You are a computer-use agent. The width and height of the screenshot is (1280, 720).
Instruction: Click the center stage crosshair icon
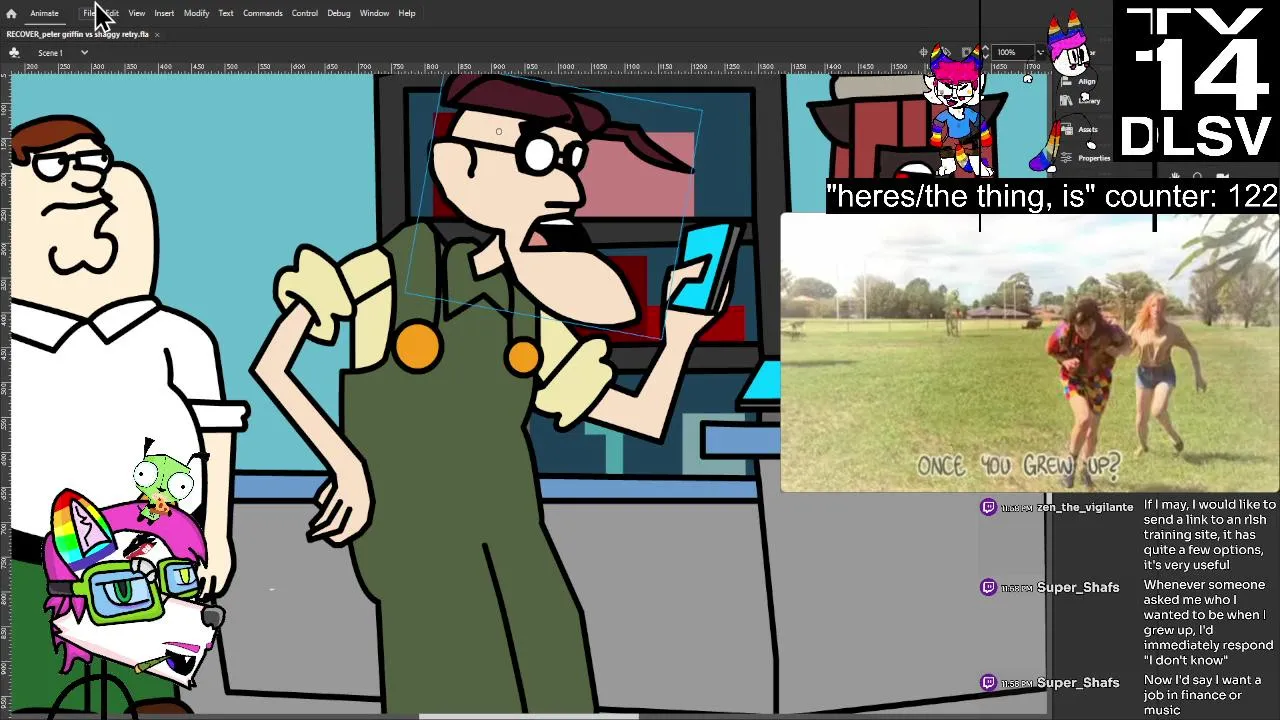click(x=924, y=52)
